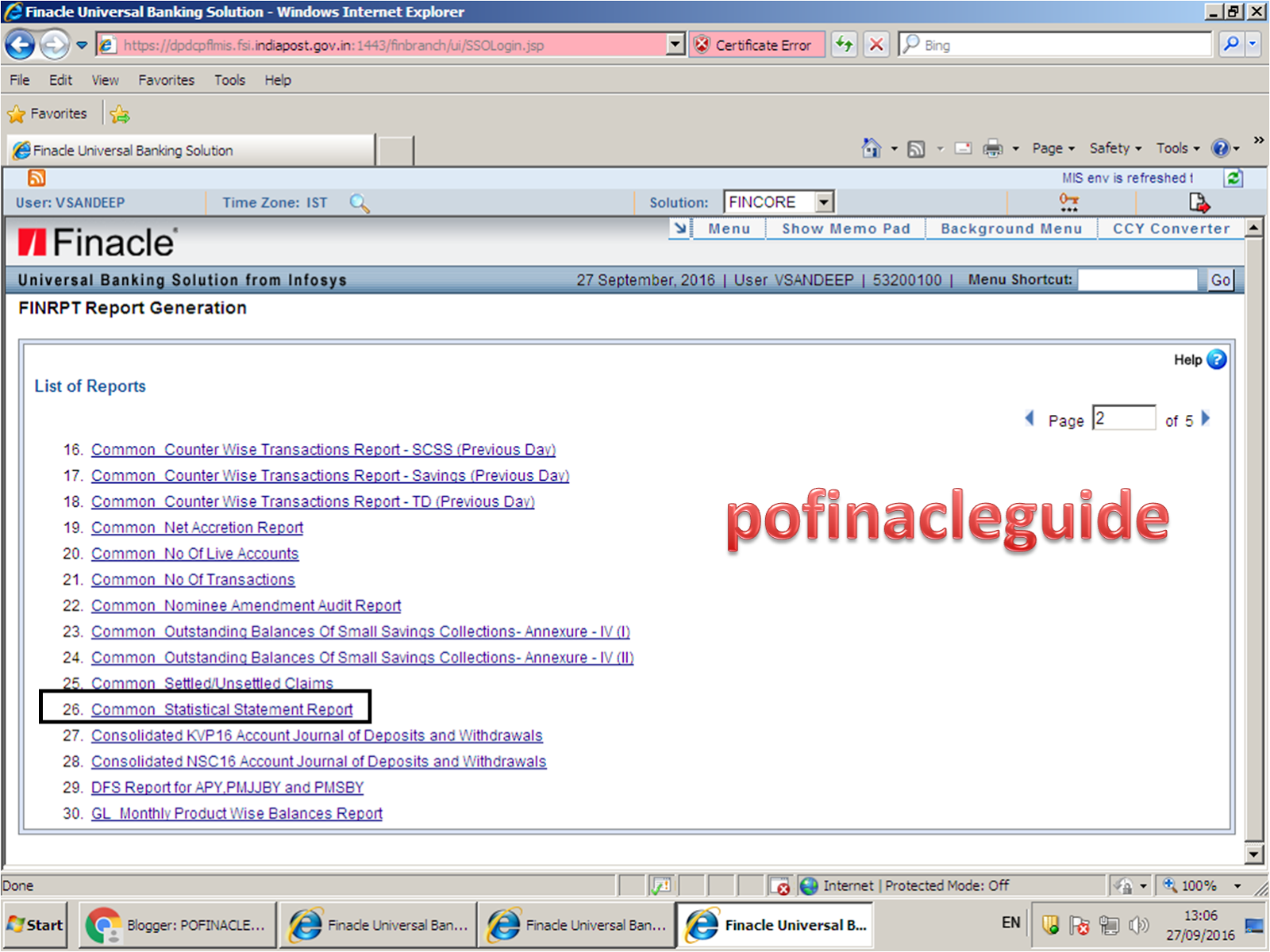This screenshot has height=952, width=1270.
Task: Click the blue Help question mark in report panel
Action: tap(1217, 359)
